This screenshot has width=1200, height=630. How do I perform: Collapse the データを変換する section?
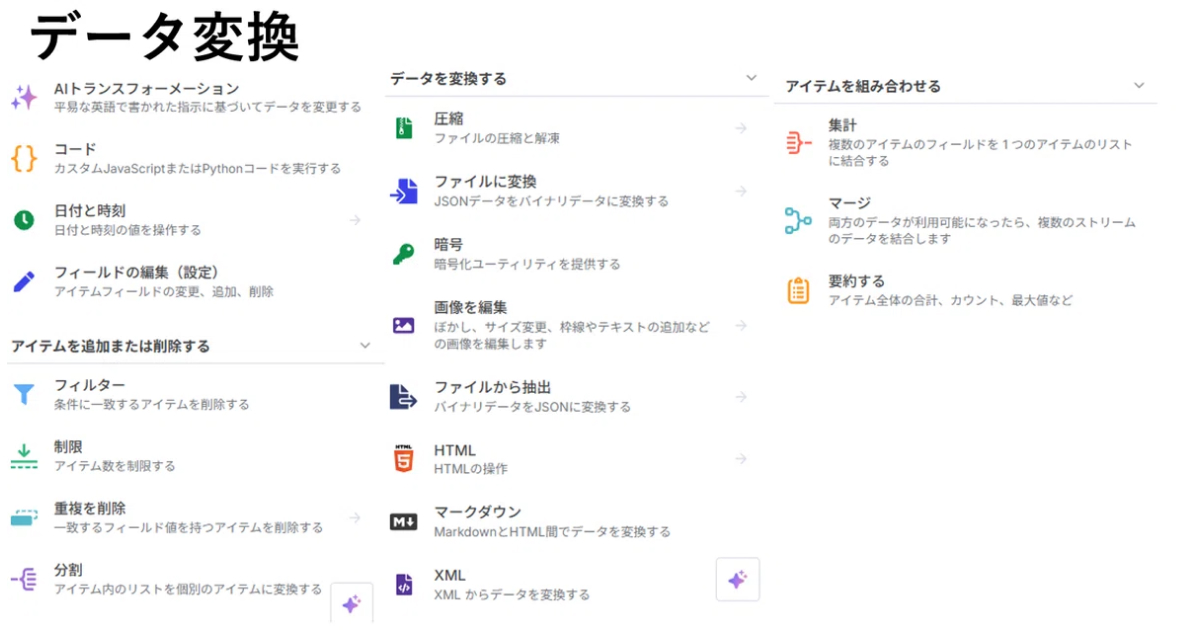752,78
